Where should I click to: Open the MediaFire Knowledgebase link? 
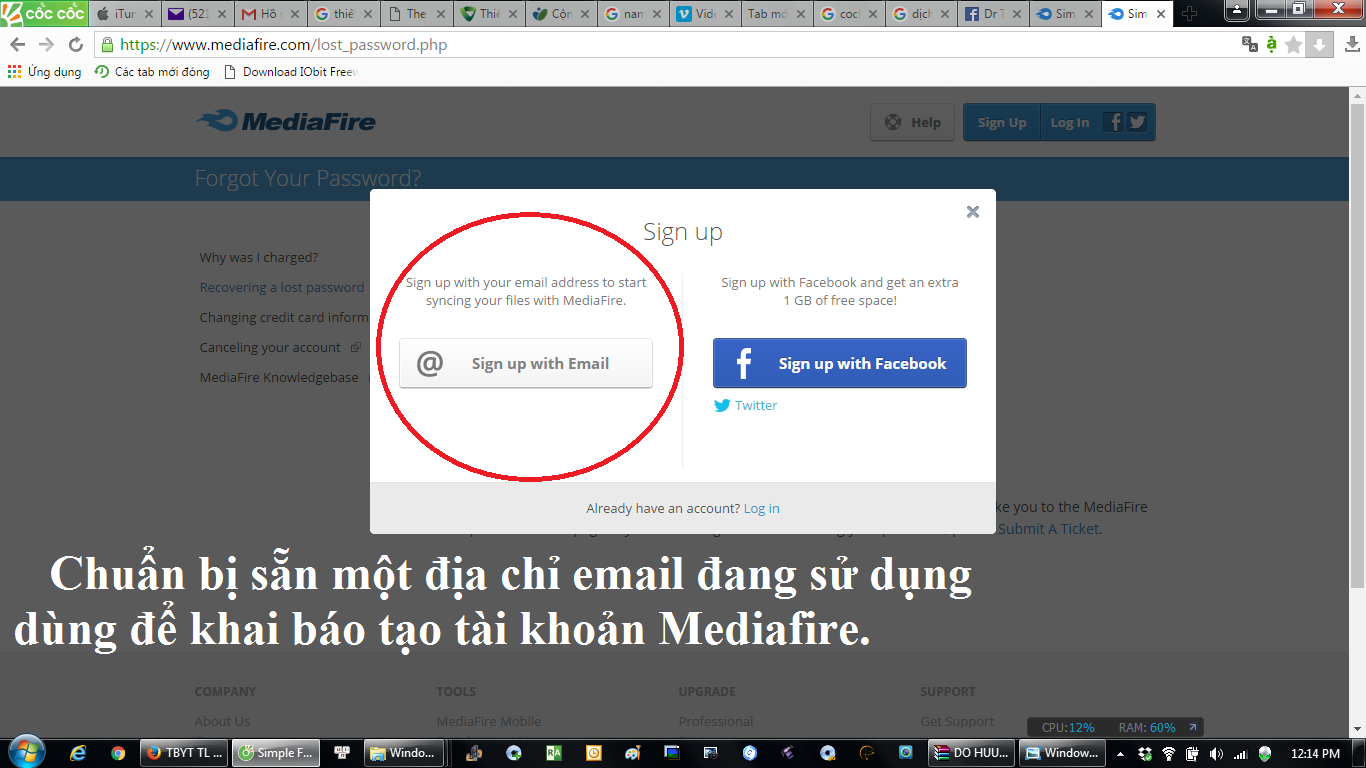pyautogui.click(x=279, y=377)
